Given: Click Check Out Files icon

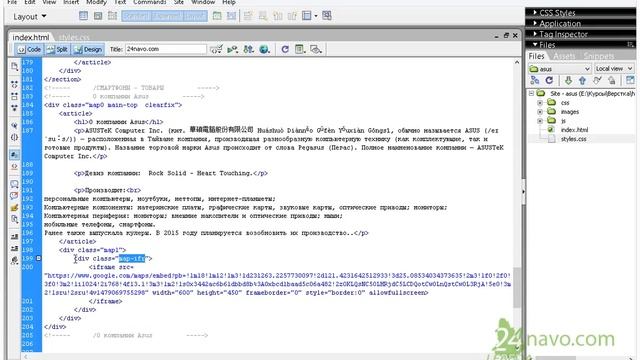Looking at the screenshot, I should (x=597, y=80).
